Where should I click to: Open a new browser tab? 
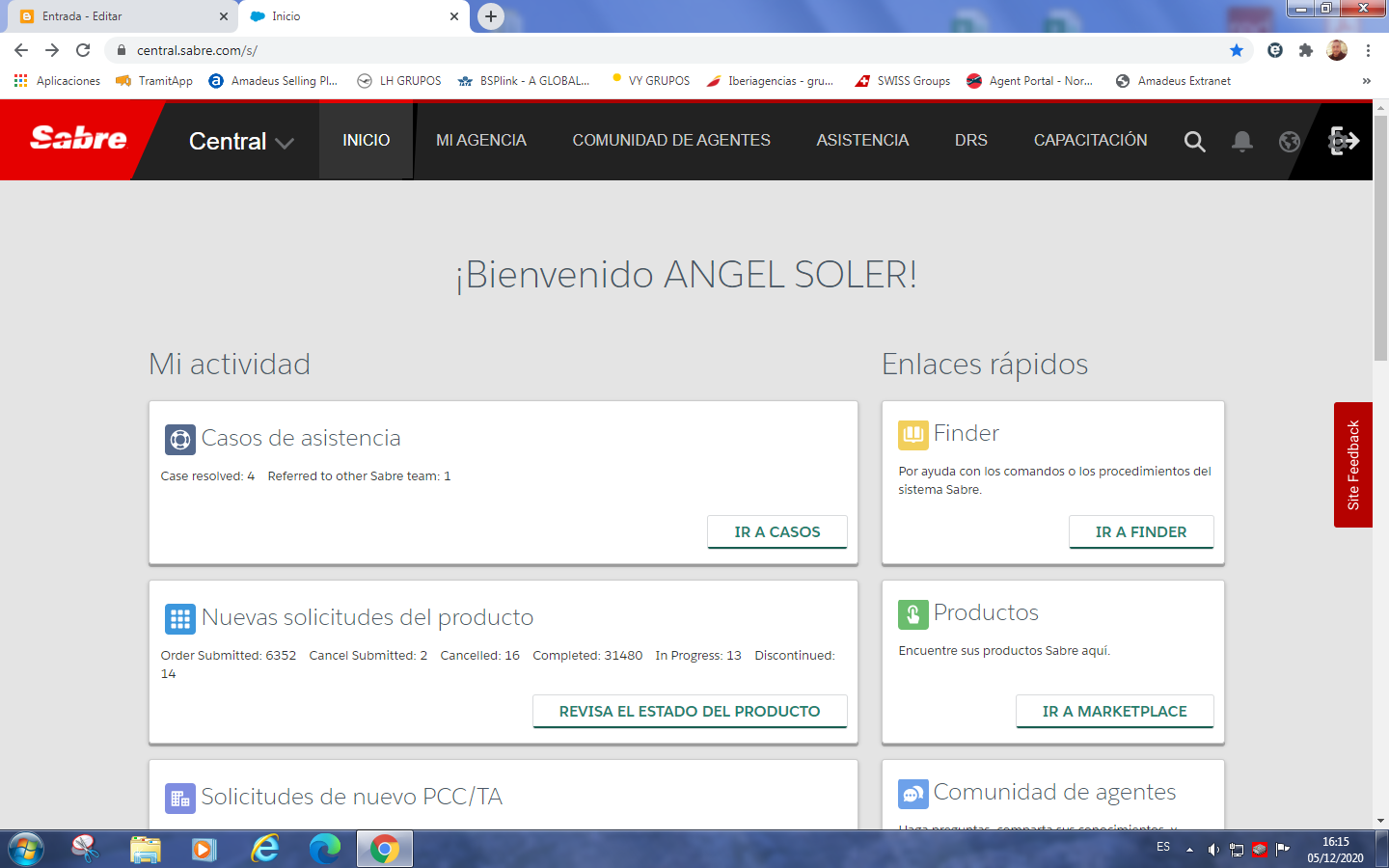[491, 16]
